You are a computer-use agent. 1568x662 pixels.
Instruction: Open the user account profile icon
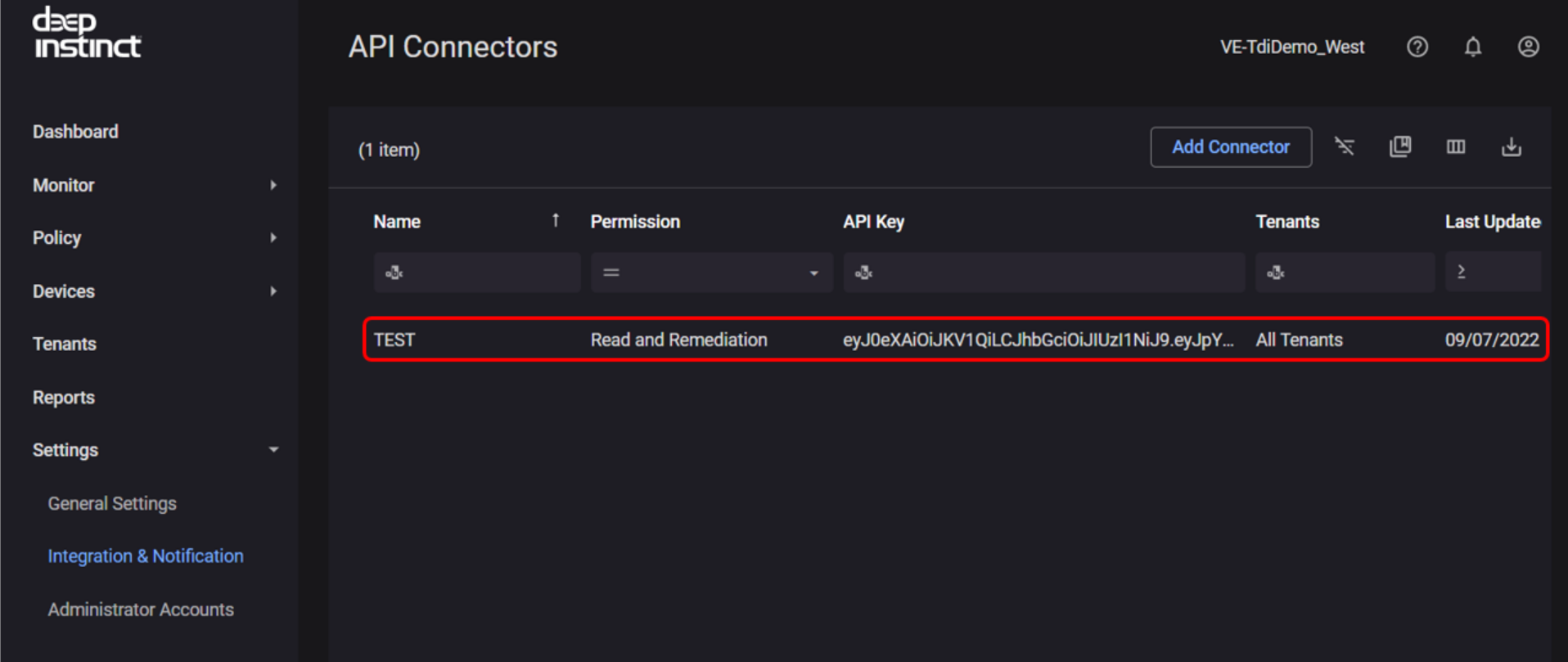pyautogui.click(x=1528, y=47)
